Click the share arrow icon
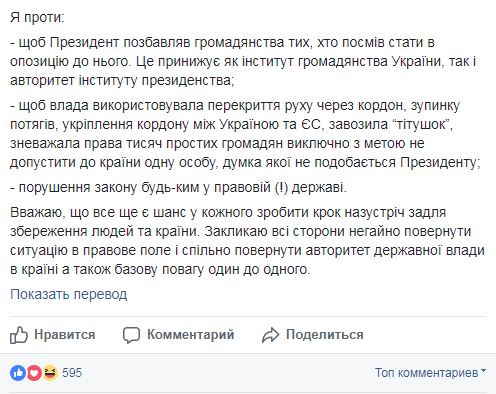This screenshot has height=394, width=496. point(270,335)
